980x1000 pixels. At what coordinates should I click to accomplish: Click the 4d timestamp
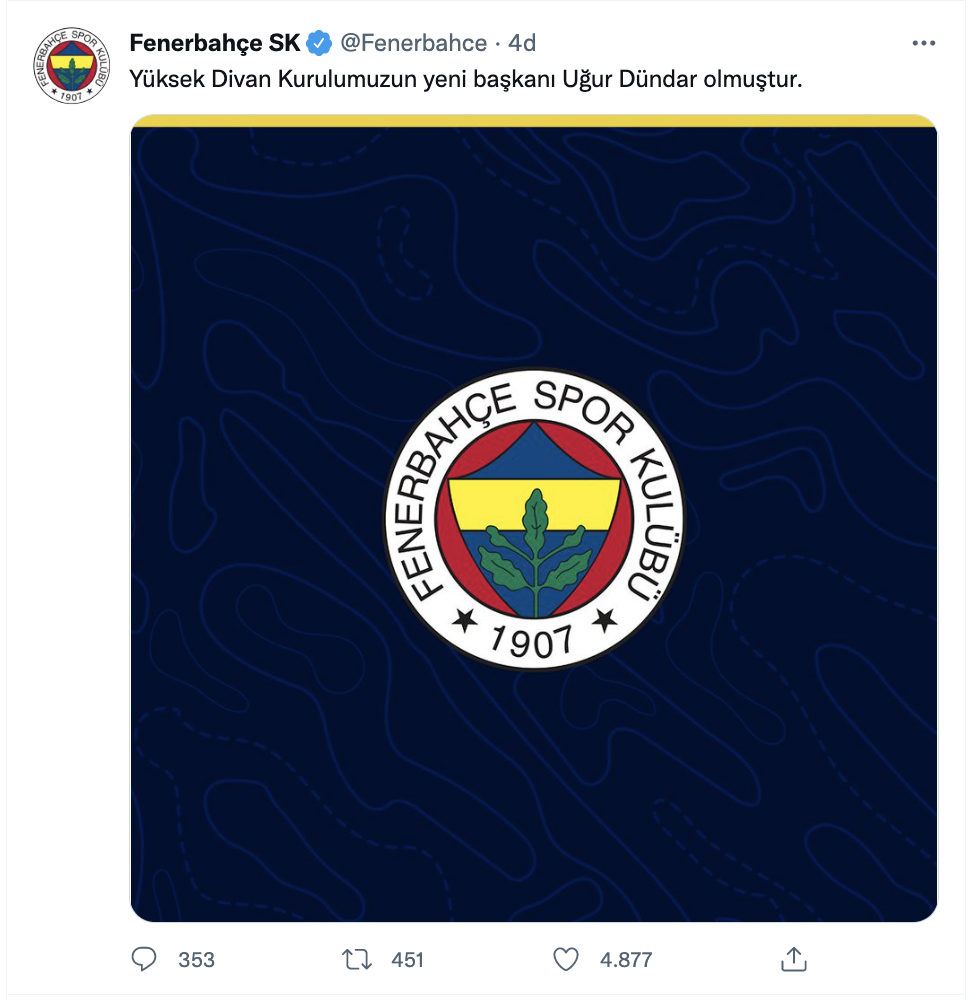[522, 43]
